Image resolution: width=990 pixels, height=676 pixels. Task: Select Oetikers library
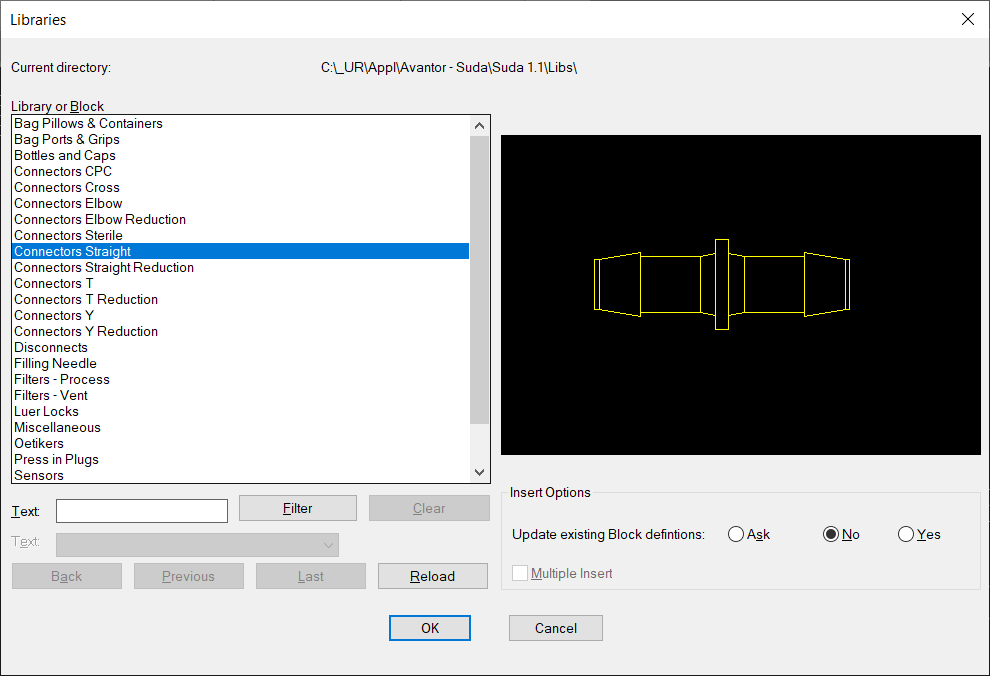[x=241, y=444]
